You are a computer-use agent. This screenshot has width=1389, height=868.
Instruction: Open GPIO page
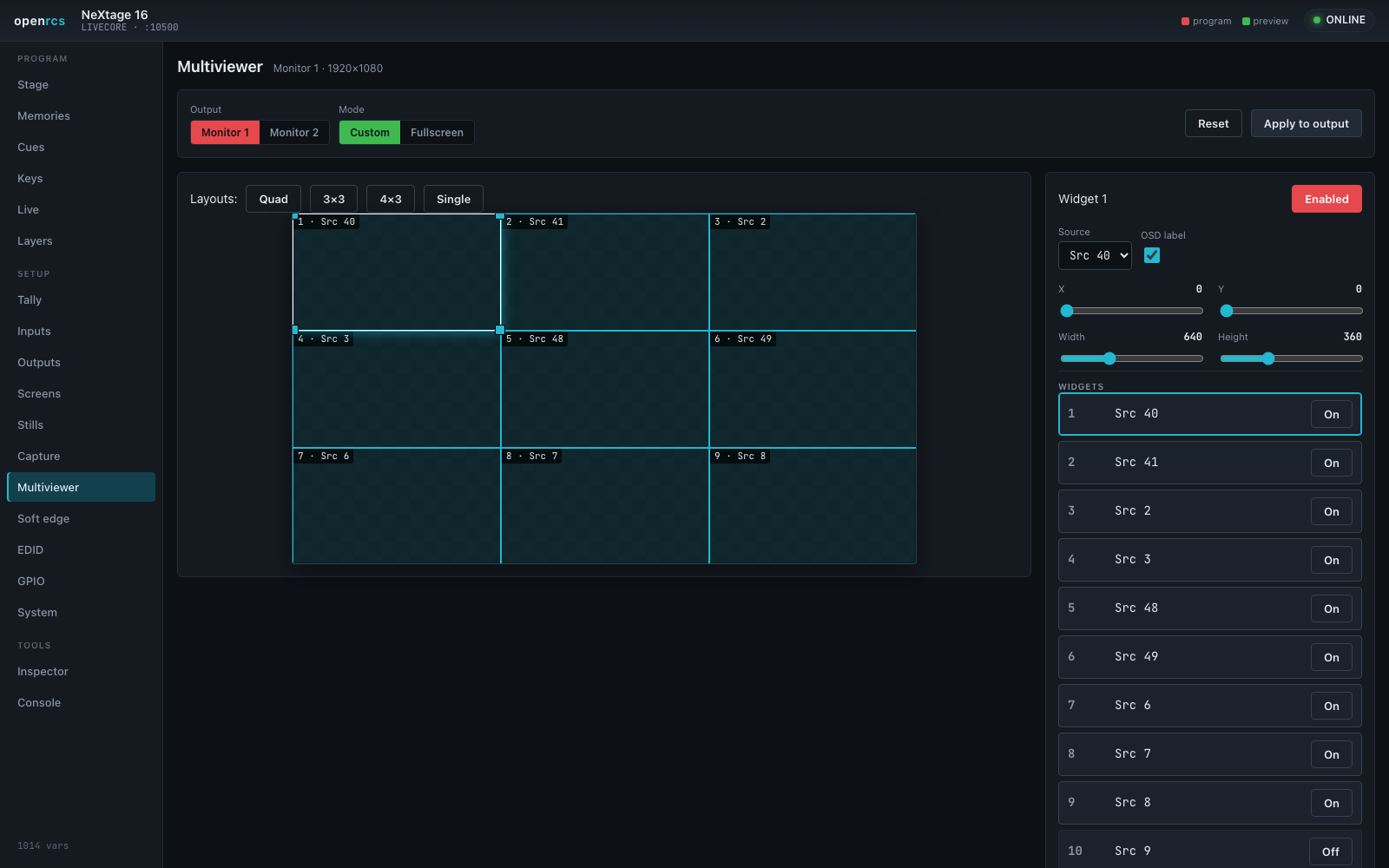click(81, 581)
